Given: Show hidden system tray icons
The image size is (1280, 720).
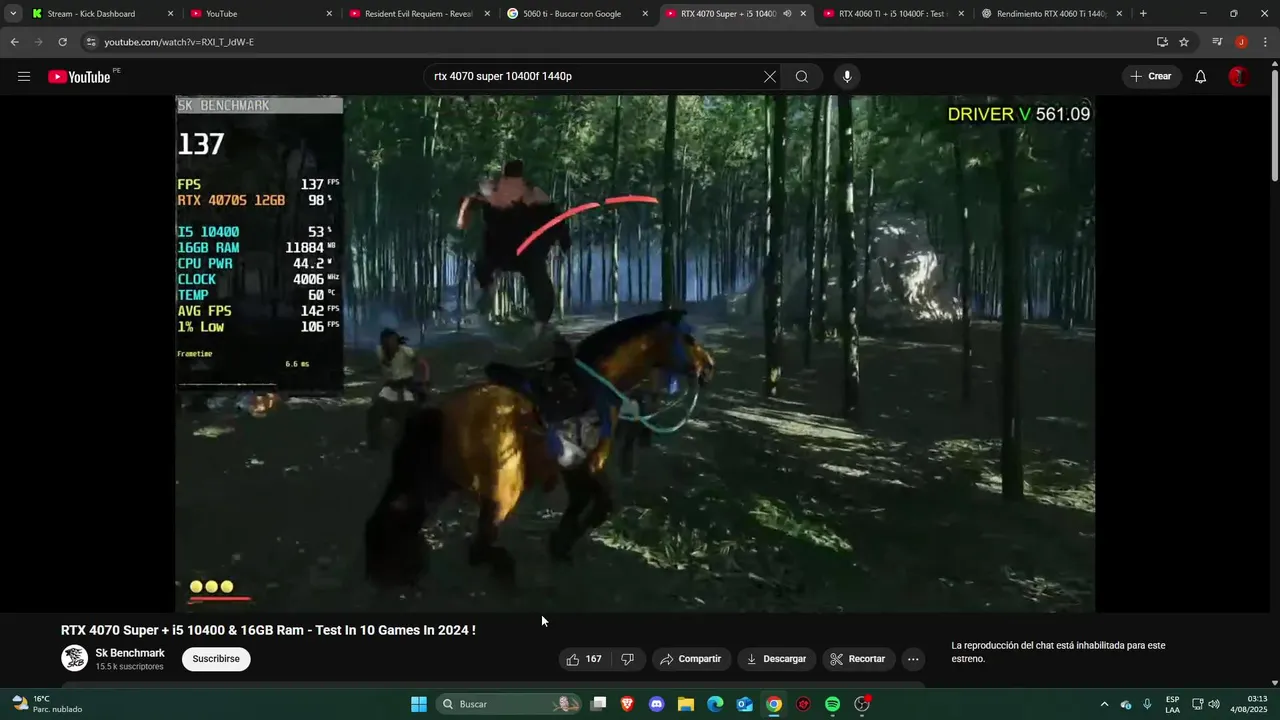Looking at the screenshot, I should [1104, 704].
